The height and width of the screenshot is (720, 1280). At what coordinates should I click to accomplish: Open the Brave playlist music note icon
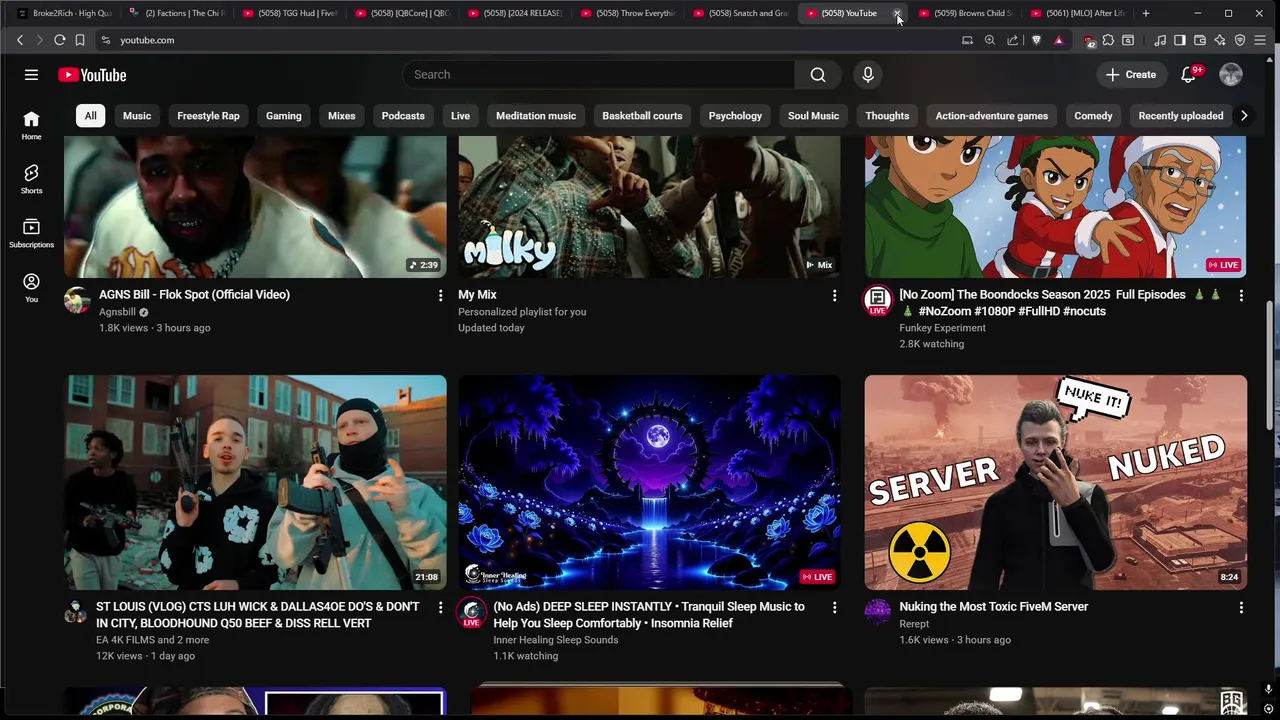[x=1160, y=40]
